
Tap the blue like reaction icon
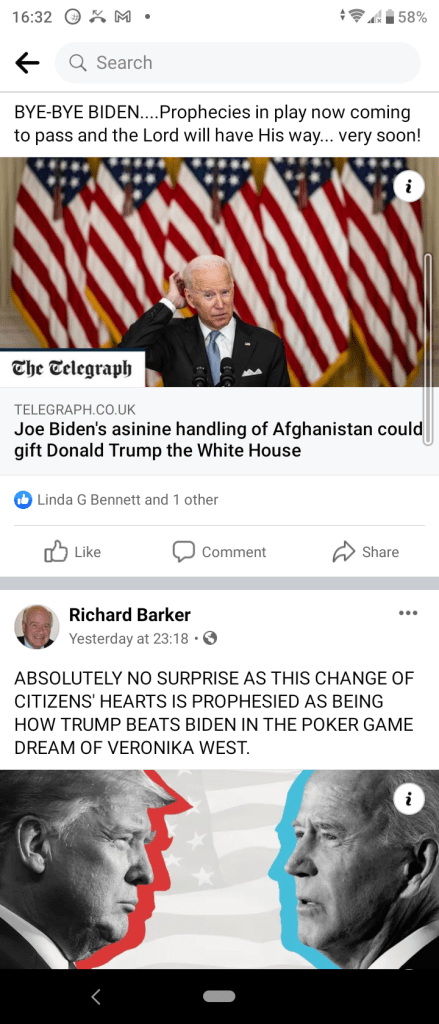(23, 500)
